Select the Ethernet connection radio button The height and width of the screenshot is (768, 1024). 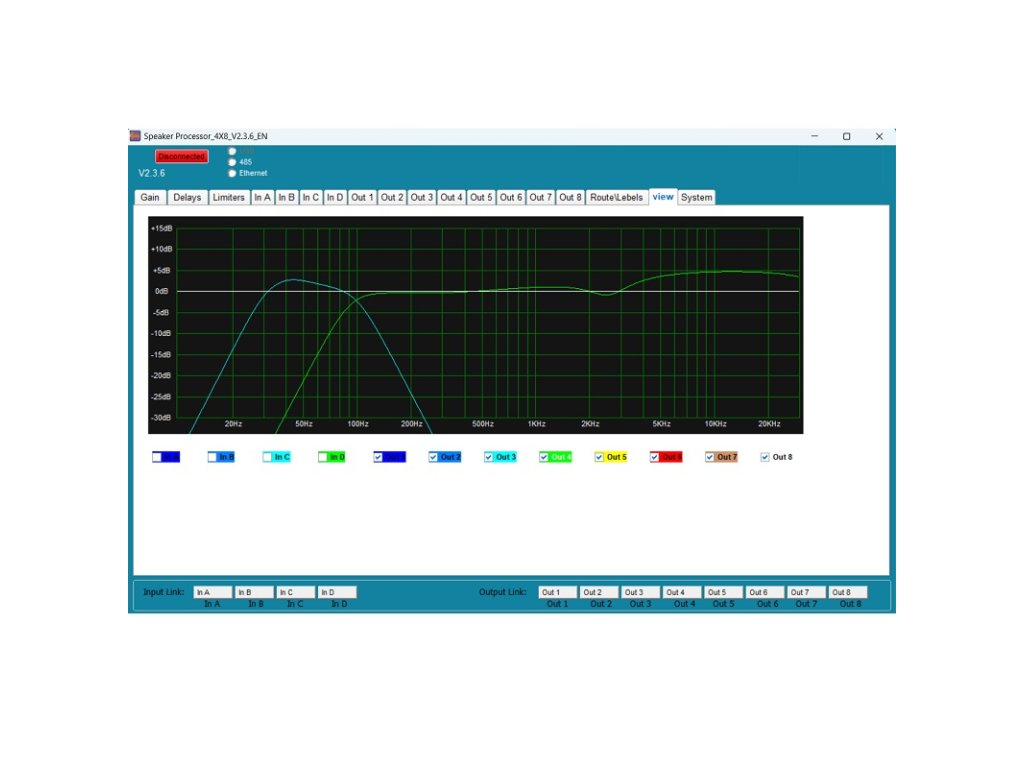pos(233,173)
